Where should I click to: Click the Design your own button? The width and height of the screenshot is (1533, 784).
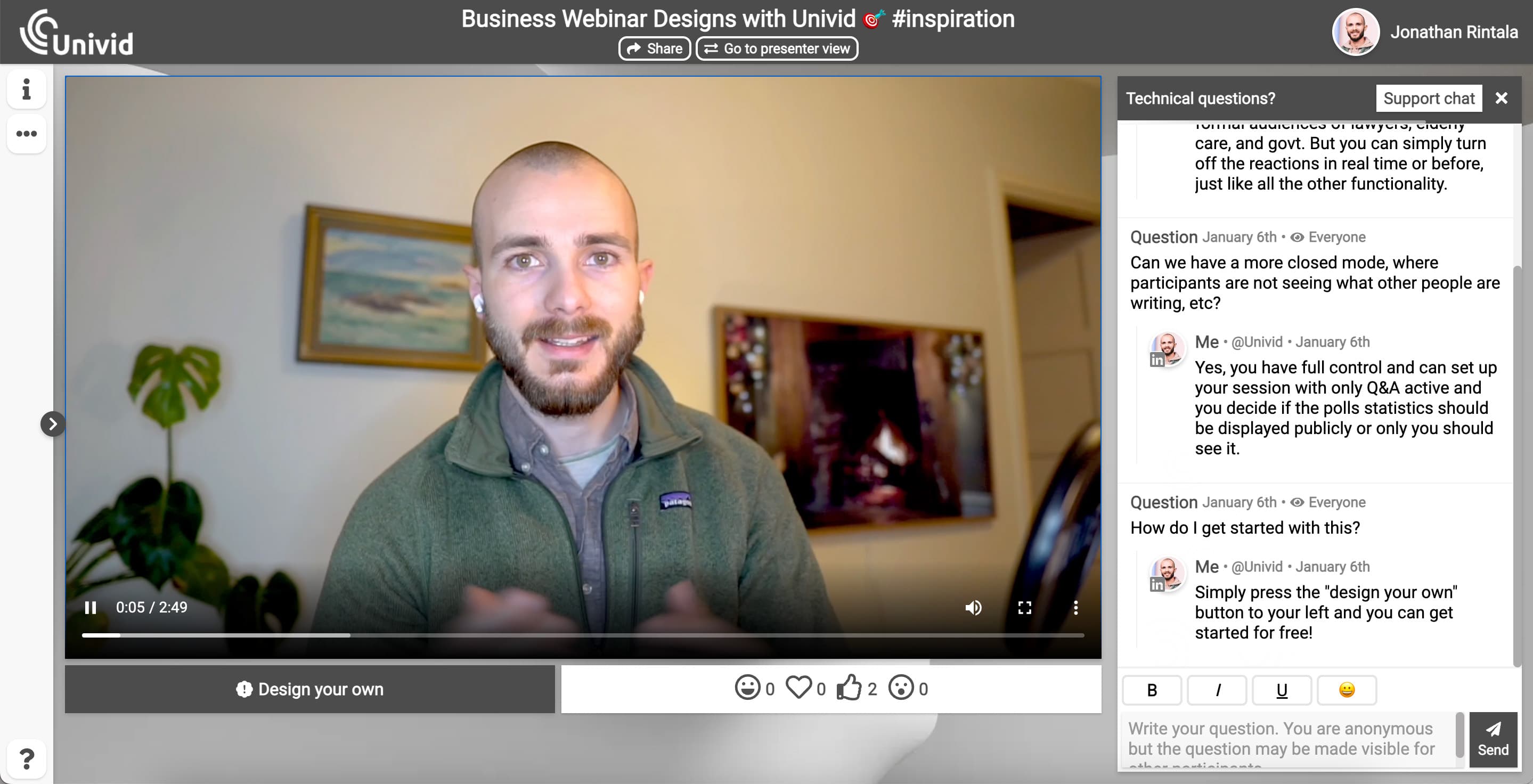click(x=310, y=689)
